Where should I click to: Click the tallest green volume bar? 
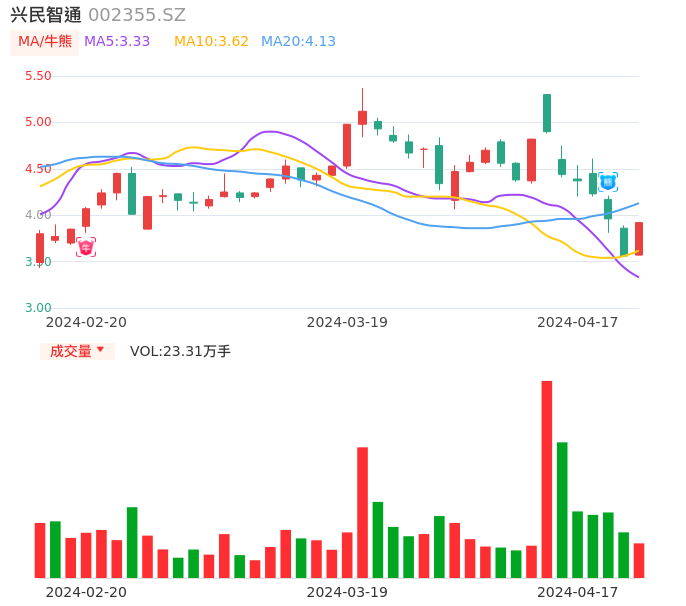(562, 509)
